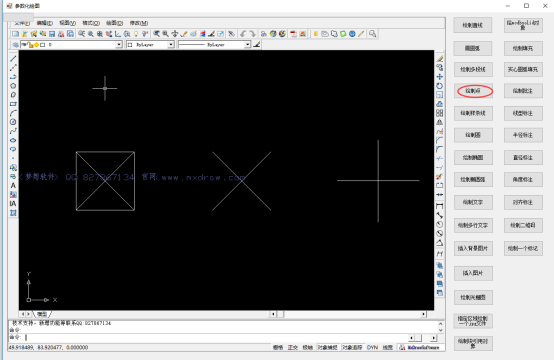Toggle 栅格 grid mode in the status bar
The height and width of the screenshot is (360, 554).
coord(278,348)
